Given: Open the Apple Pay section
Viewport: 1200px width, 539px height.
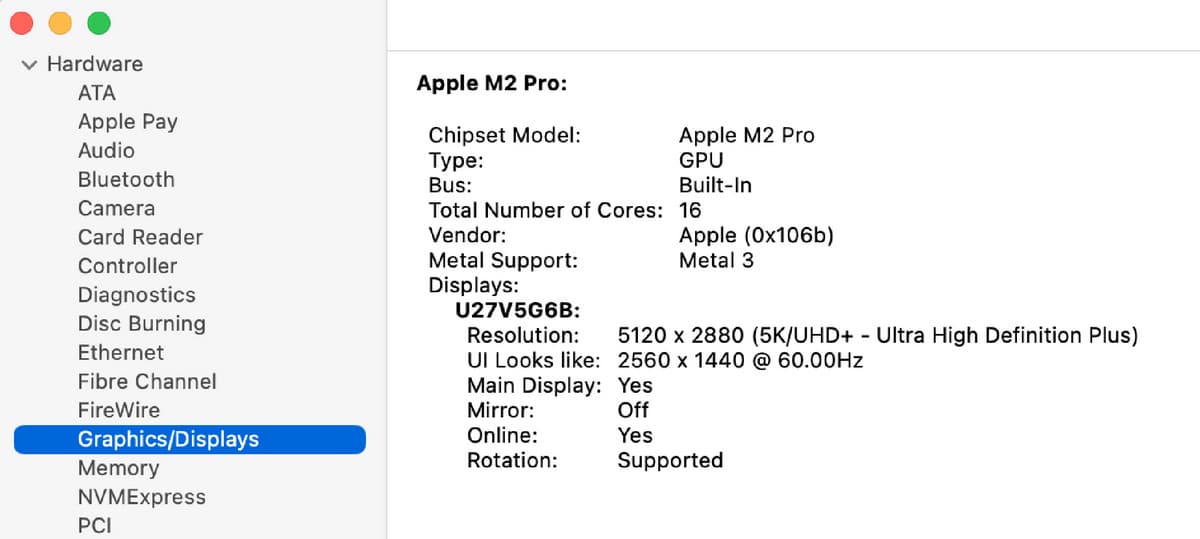Looking at the screenshot, I should tap(128, 122).
